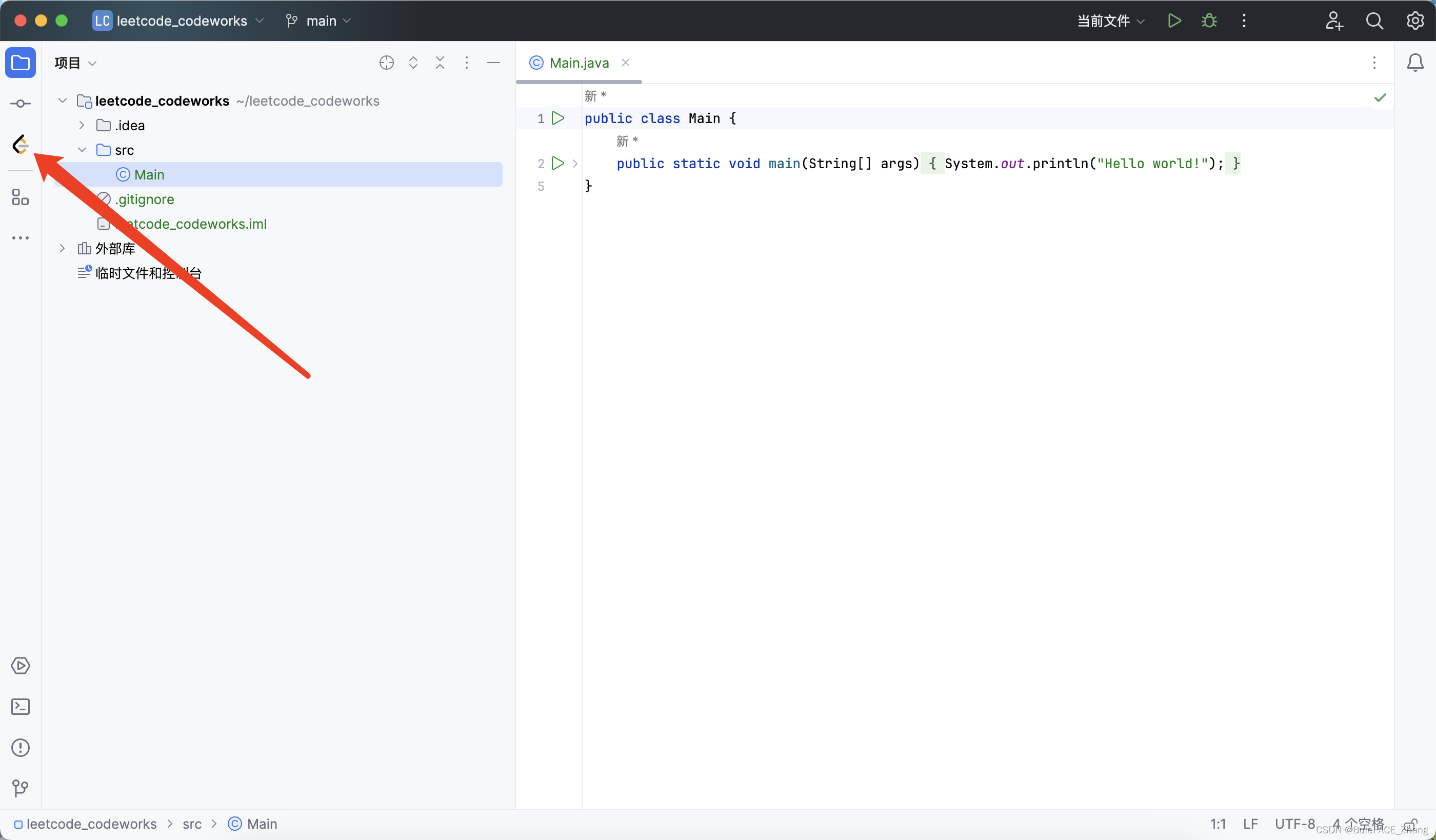The image size is (1436, 840).
Task: Collapse all in Project panel
Action: coord(440,63)
